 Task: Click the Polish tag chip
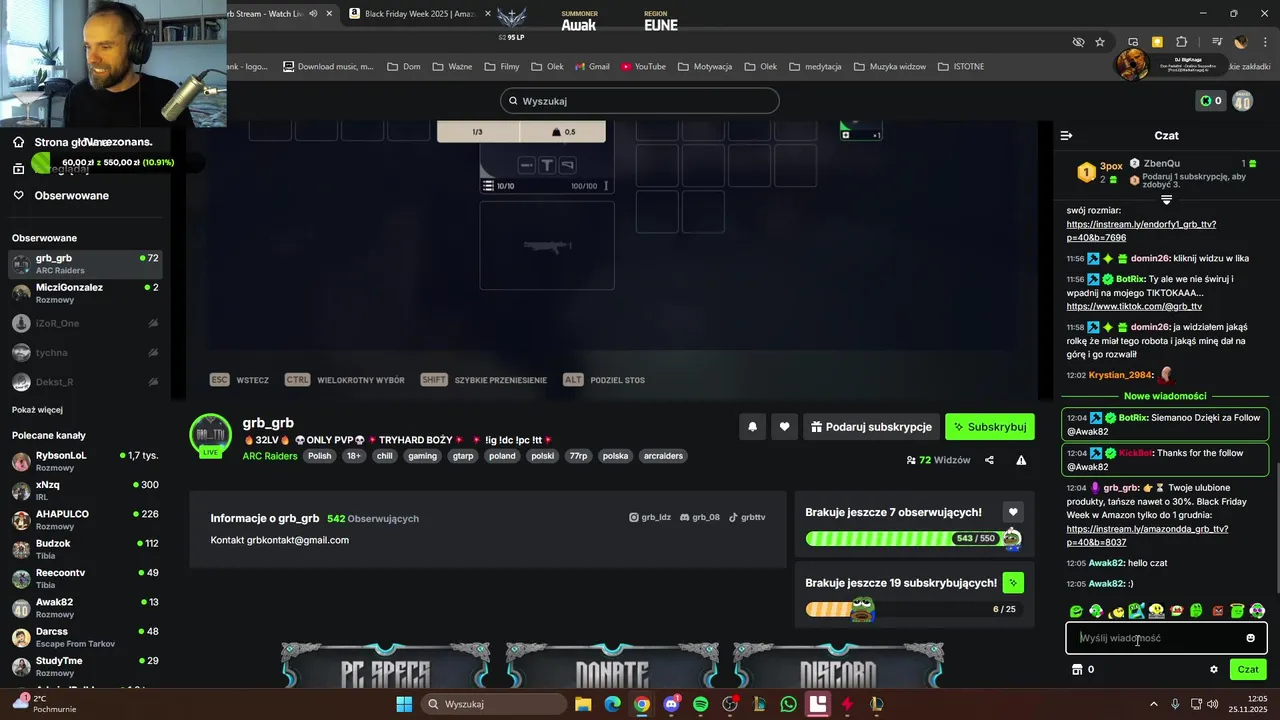320,456
